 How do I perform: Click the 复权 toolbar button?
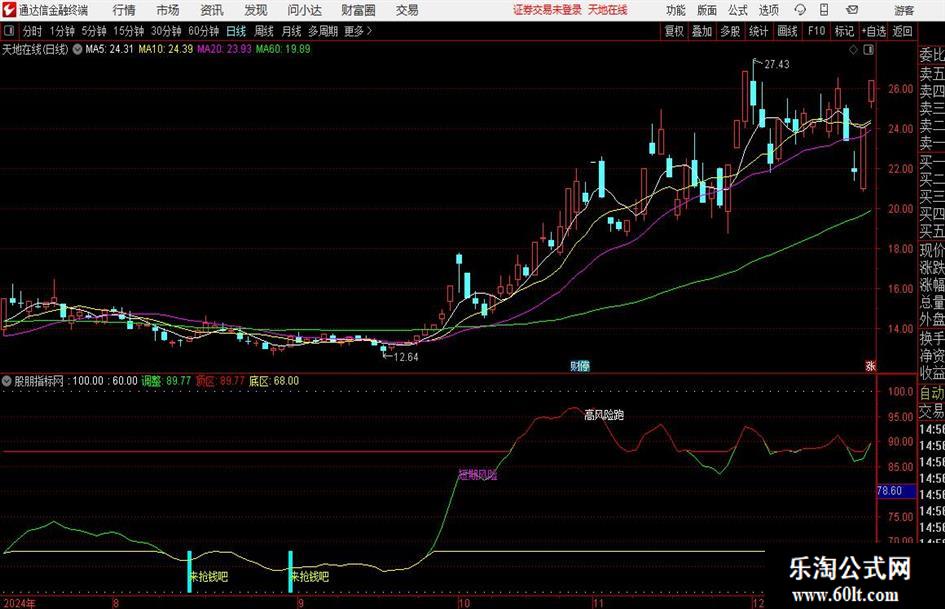point(674,31)
